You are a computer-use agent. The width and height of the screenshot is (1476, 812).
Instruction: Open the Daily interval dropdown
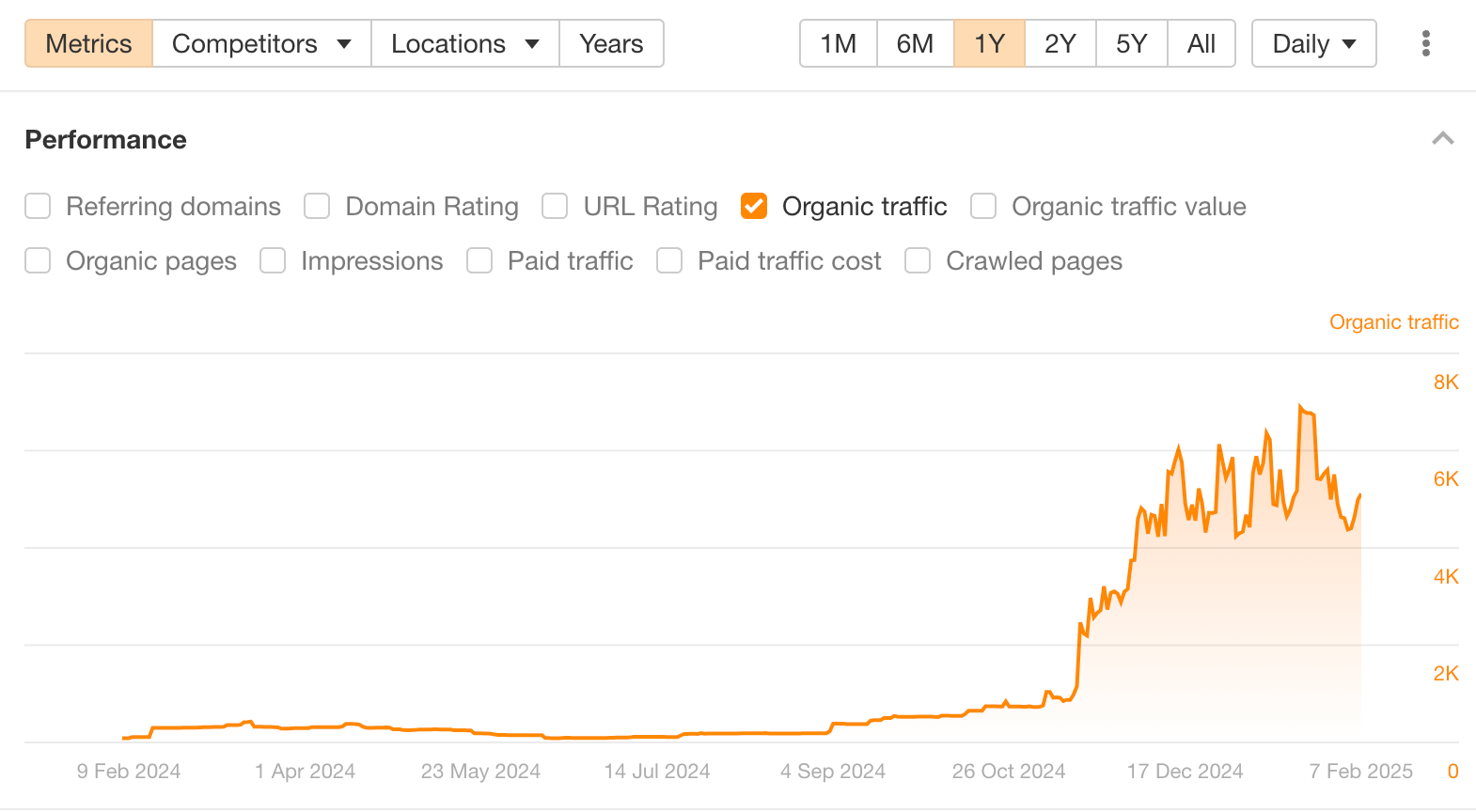click(x=1313, y=44)
